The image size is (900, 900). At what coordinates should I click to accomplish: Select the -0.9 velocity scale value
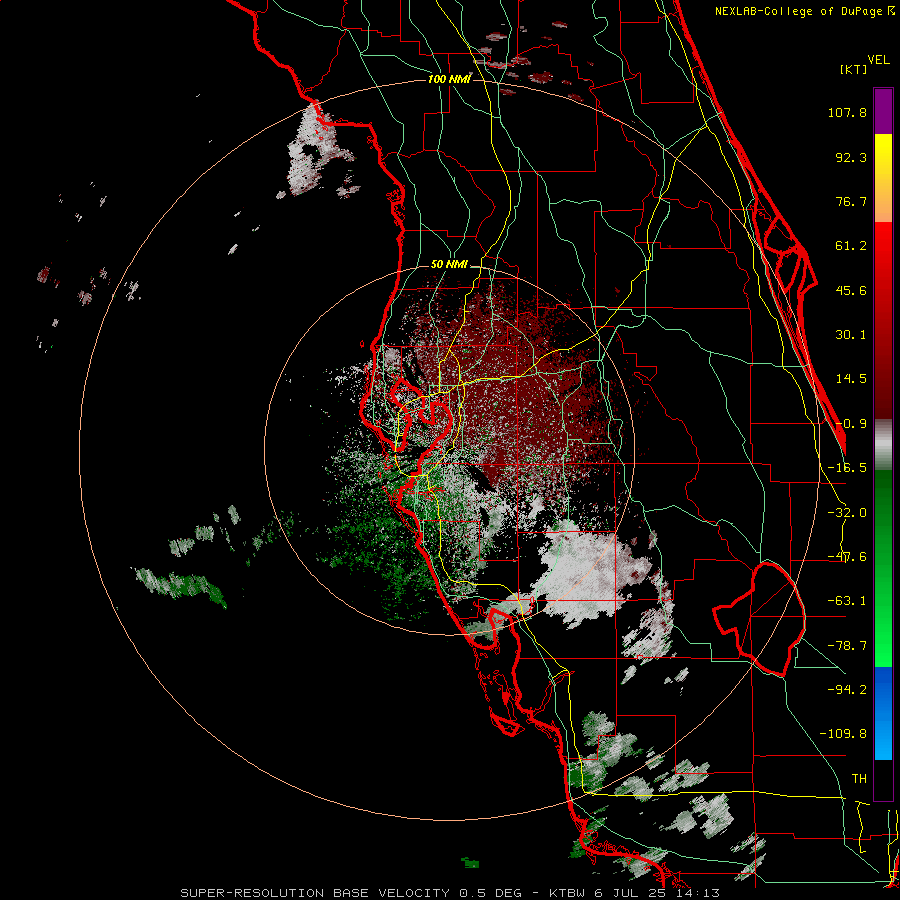(x=851, y=424)
